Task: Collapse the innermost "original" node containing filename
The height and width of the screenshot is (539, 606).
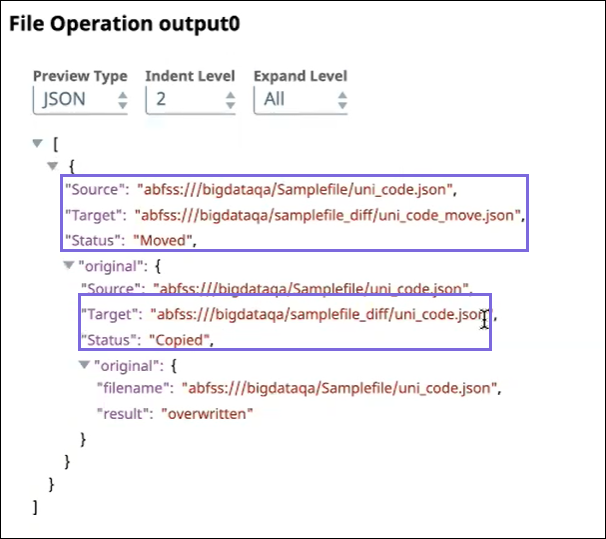Action: tap(84, 364)
